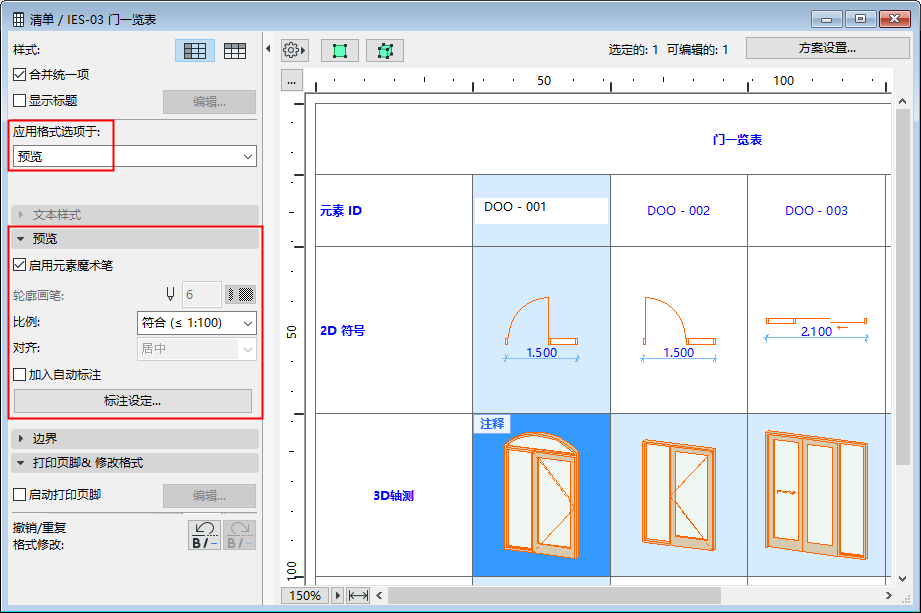Viewport: 921px width, 613px height.
Task: Select the first table style icon
Action: (x=195, y=51)
